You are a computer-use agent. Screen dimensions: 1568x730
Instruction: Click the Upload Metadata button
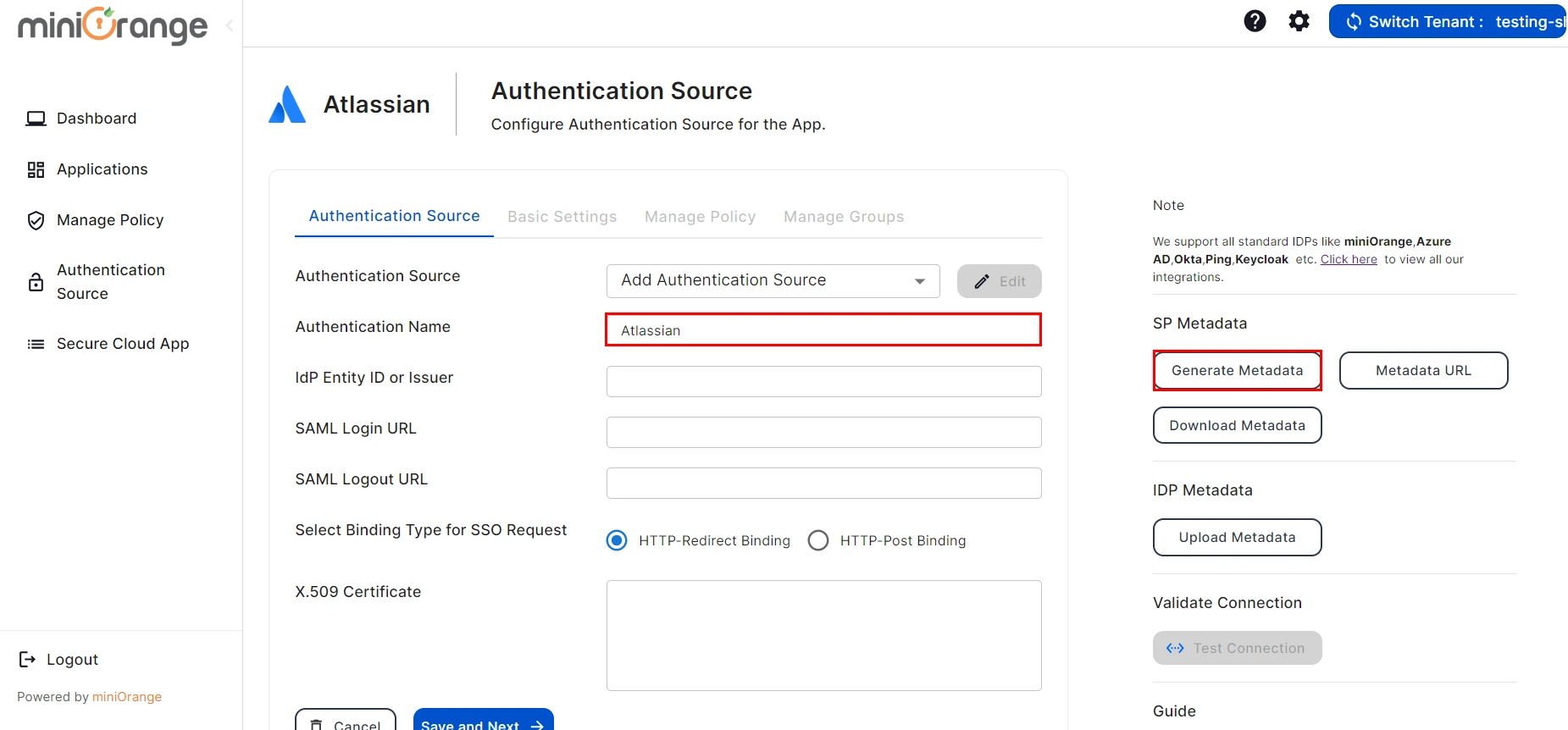(x=1238, y=538)
